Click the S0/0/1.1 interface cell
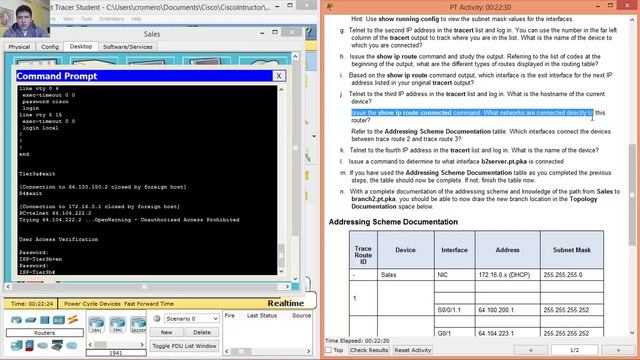640x360 pixels. [x=454, y=310]
